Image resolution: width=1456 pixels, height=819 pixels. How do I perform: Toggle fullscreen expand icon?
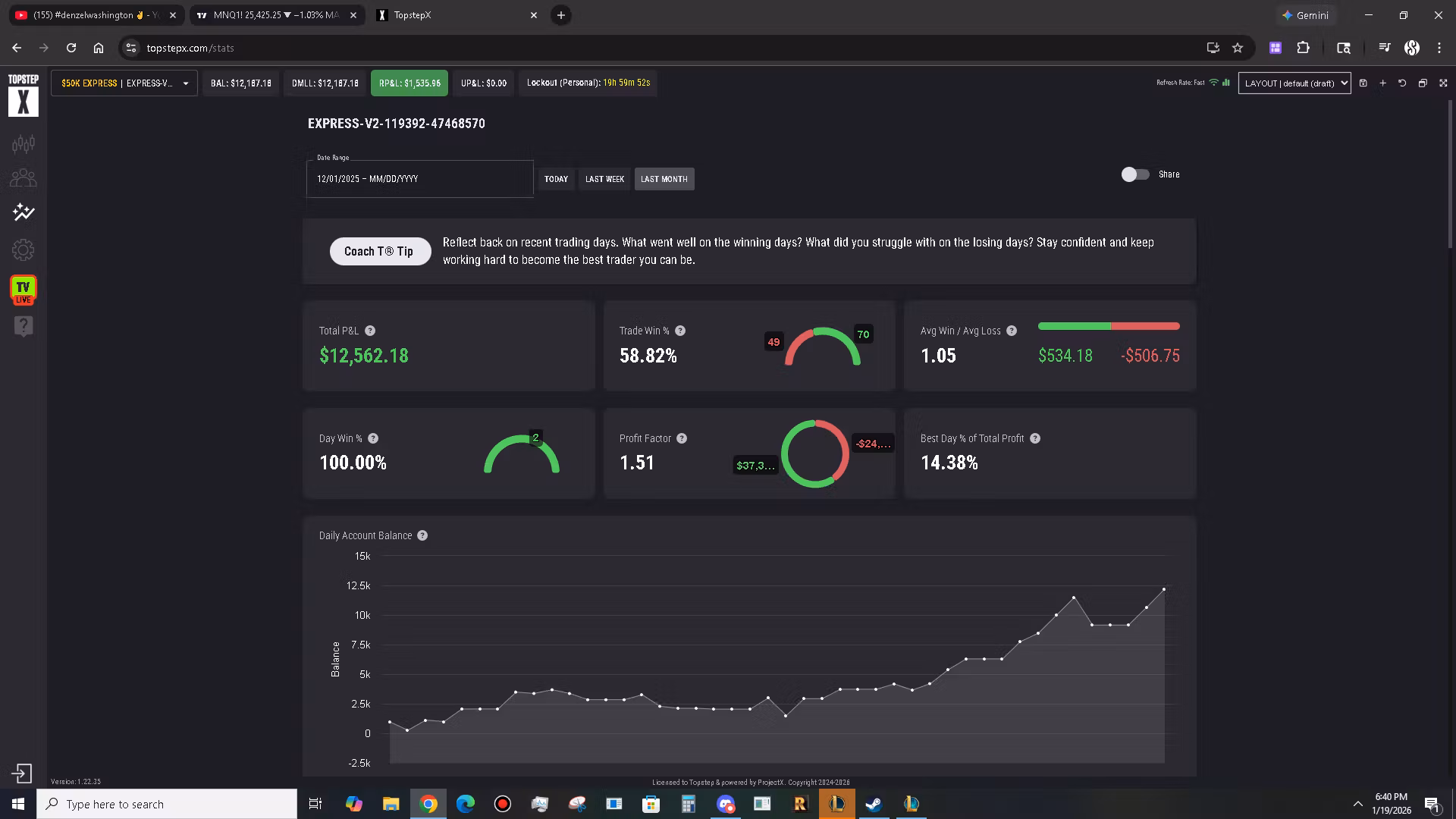click(x=1443, y=83)
